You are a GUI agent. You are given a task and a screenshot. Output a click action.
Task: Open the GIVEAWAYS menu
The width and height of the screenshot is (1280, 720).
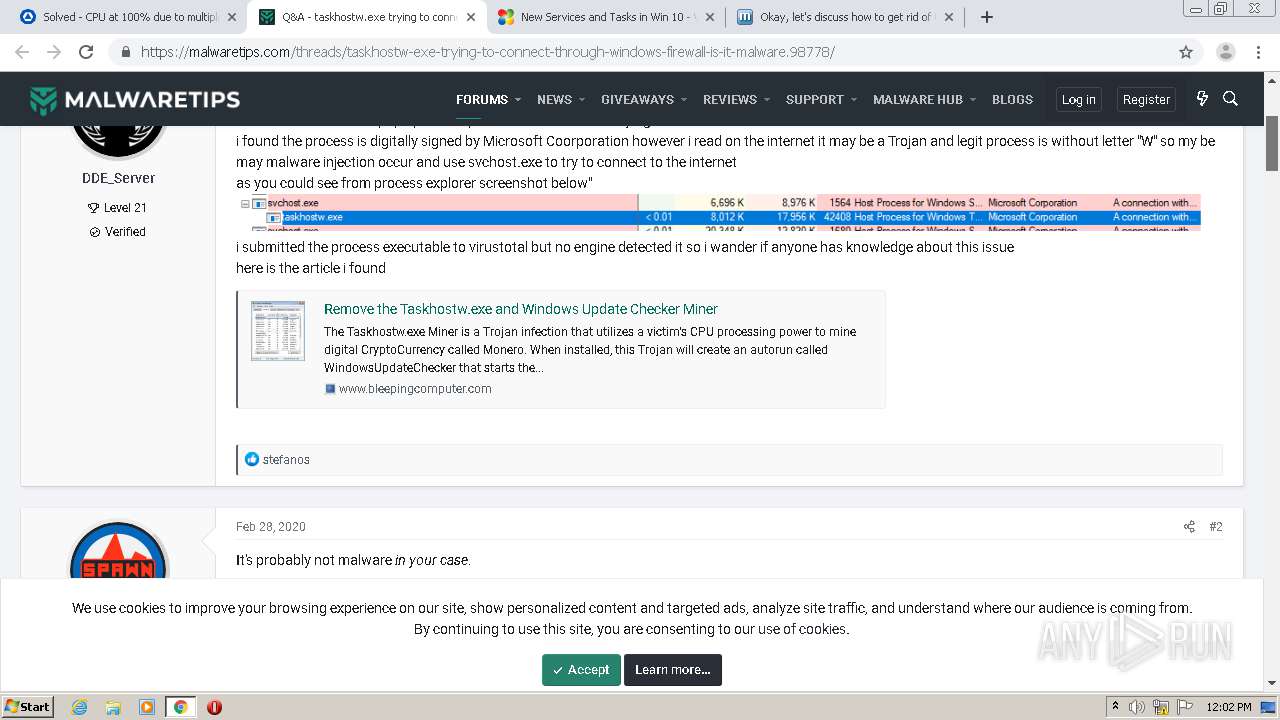(637, 99)
